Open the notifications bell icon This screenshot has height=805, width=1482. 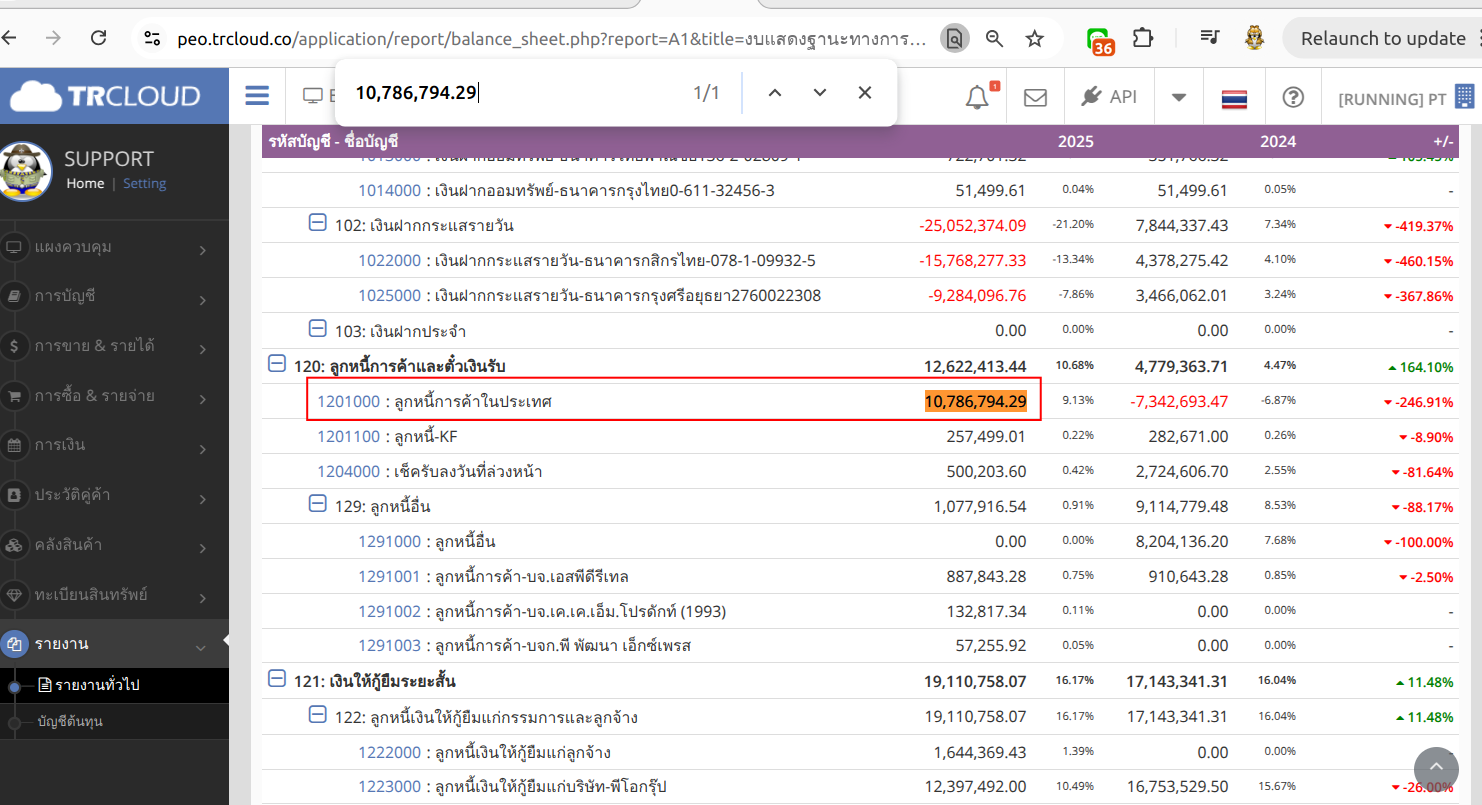(977, 97)
